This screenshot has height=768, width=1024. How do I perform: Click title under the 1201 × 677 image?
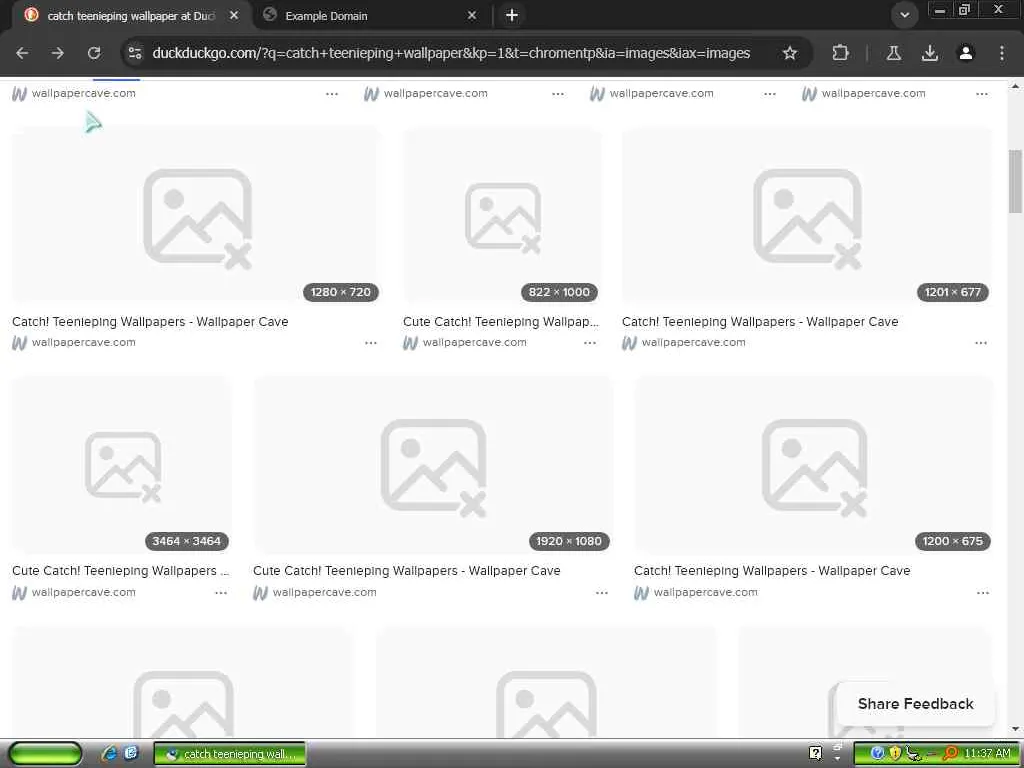[x=760, y=321]
